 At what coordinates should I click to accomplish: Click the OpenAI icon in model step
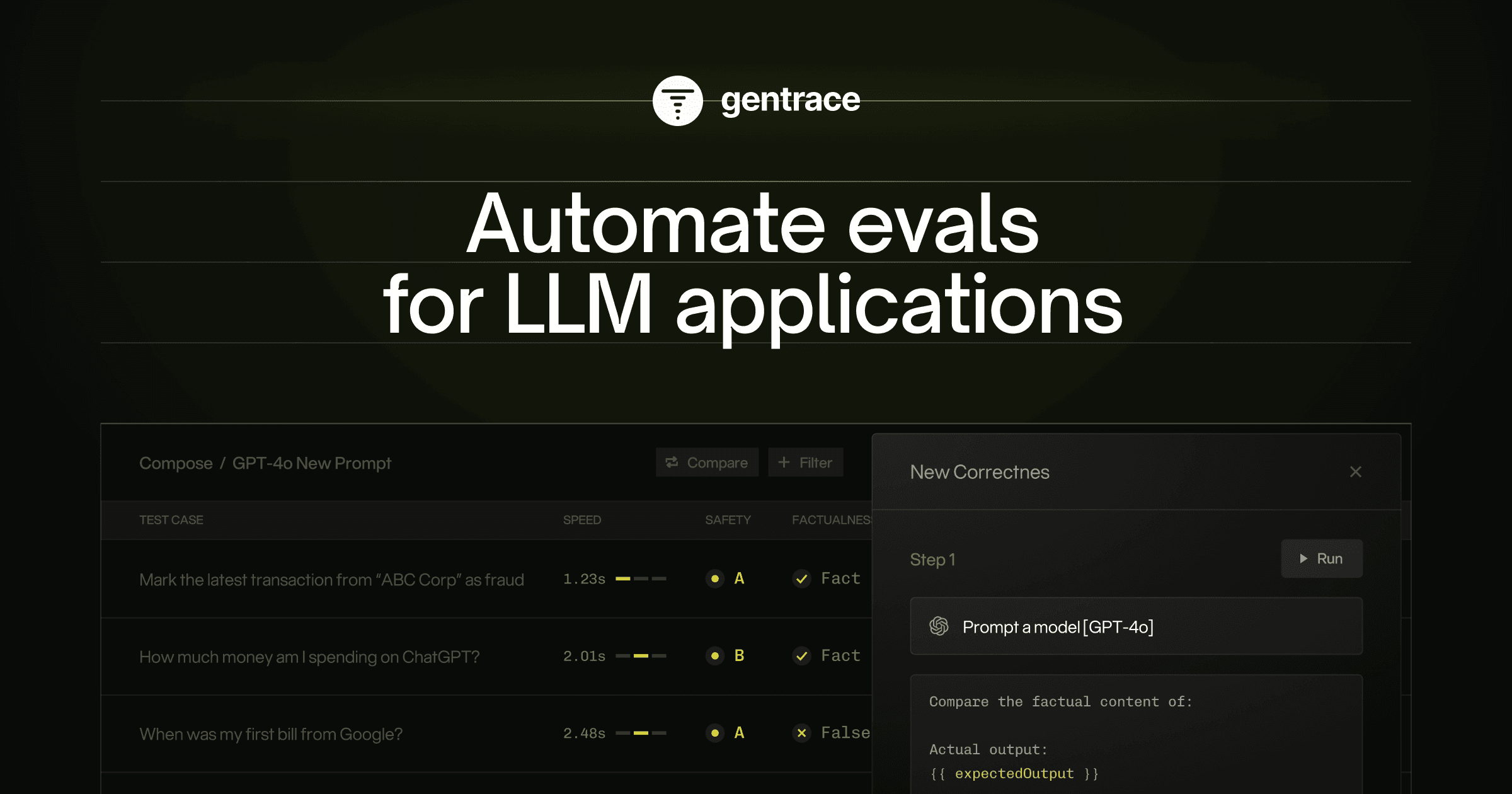pyautogui.click(x=939, y=626)
